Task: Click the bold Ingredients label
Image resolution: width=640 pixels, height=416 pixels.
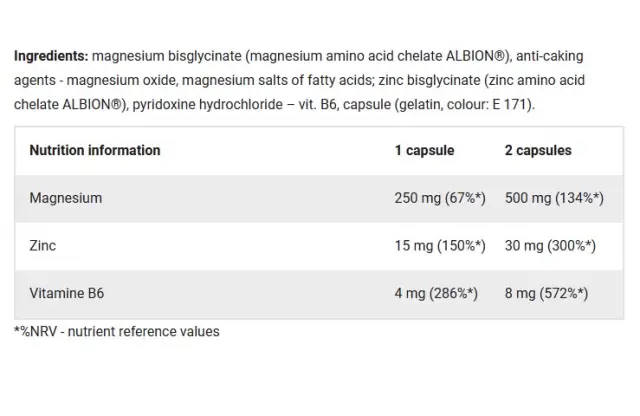Action: tap(51, 56)
